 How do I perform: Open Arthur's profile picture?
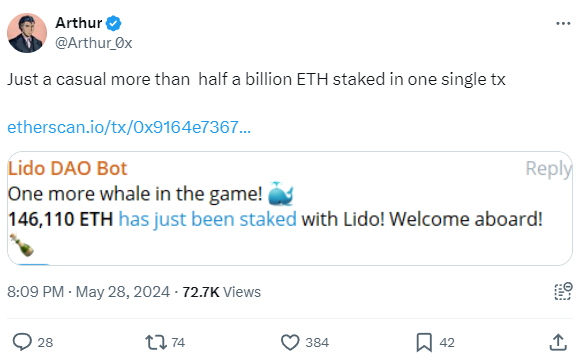click(x=27, y=33)
